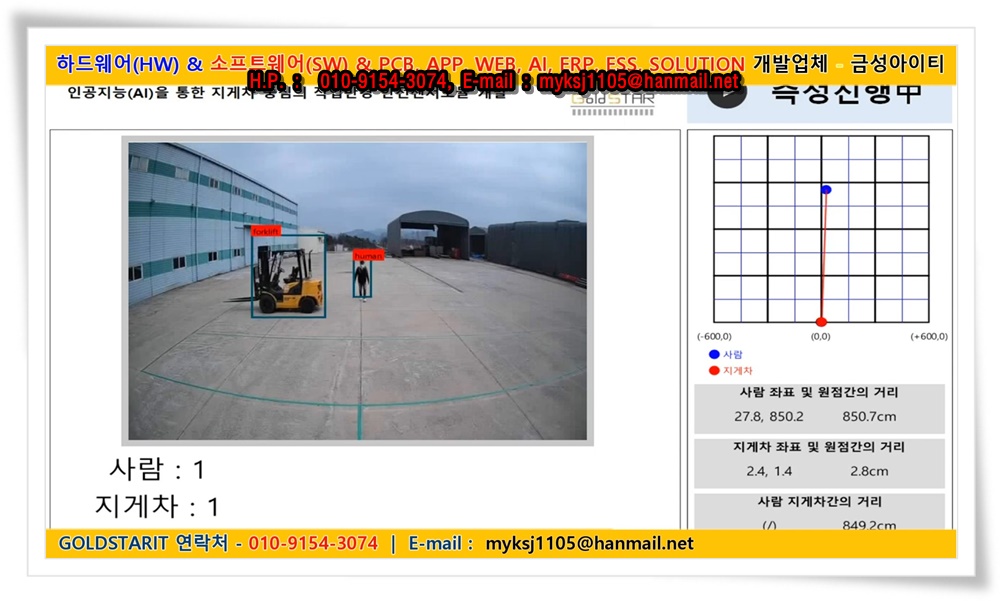Click the GoldSTAR logo
The image size is (1000, 601).
click(x=613, y=102)
